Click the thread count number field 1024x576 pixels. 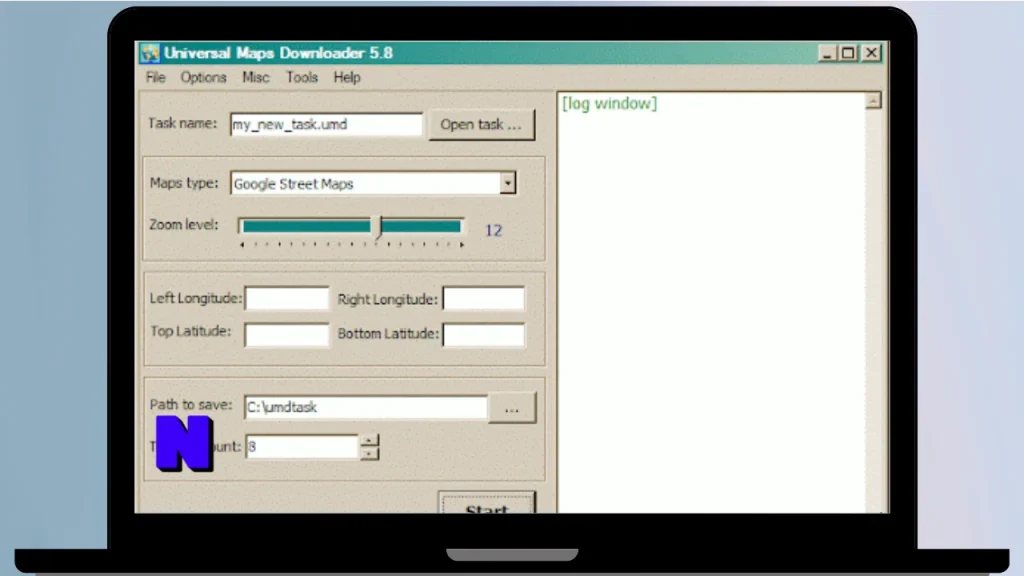click(x=302, y=447)
